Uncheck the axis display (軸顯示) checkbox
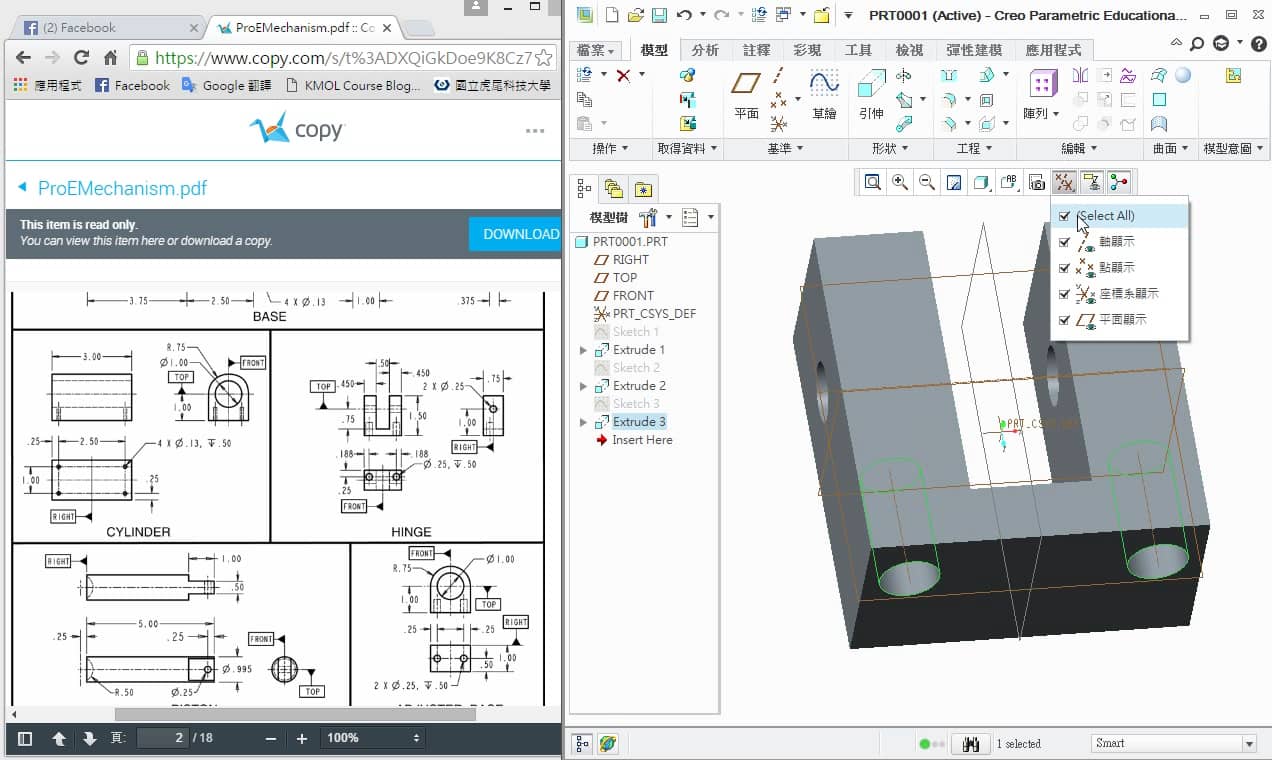The height and width of the screenshot is (760, 1272). pyautogui.click(x=1065, y=242)
